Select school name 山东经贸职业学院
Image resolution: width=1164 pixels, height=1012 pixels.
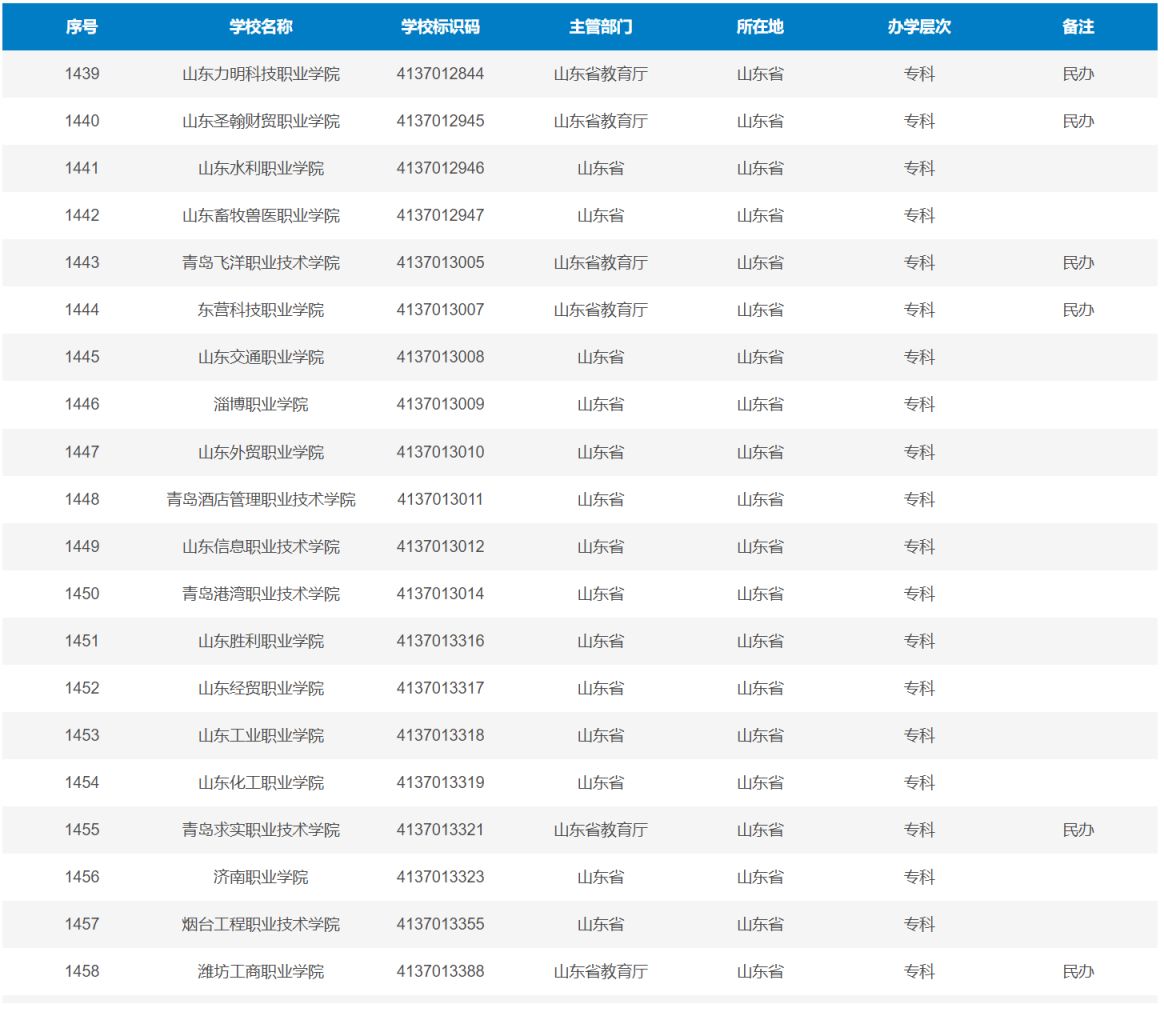click(x=261, y=688)
